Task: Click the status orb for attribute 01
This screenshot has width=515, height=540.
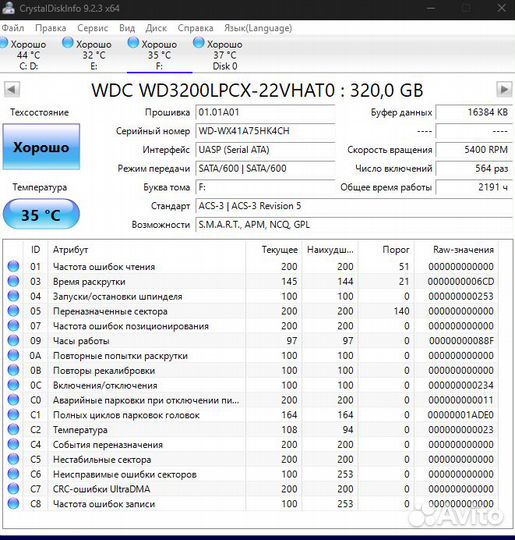Action: [x=13, y=266]
